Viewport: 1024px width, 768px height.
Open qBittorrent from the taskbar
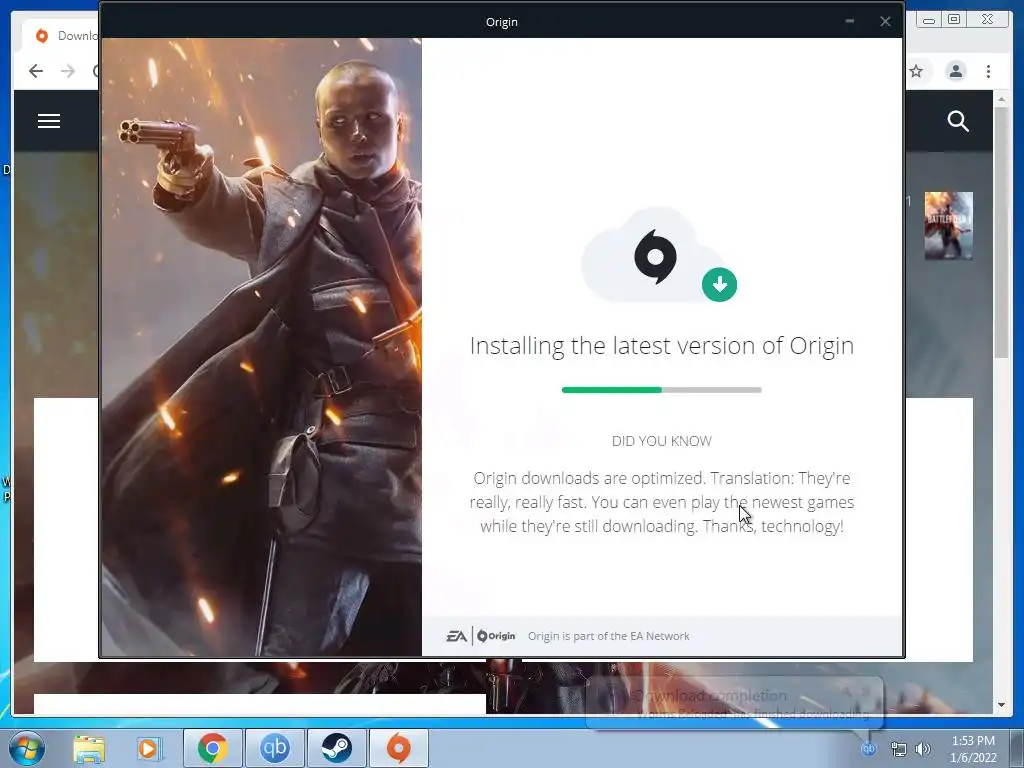coord(275,748)
